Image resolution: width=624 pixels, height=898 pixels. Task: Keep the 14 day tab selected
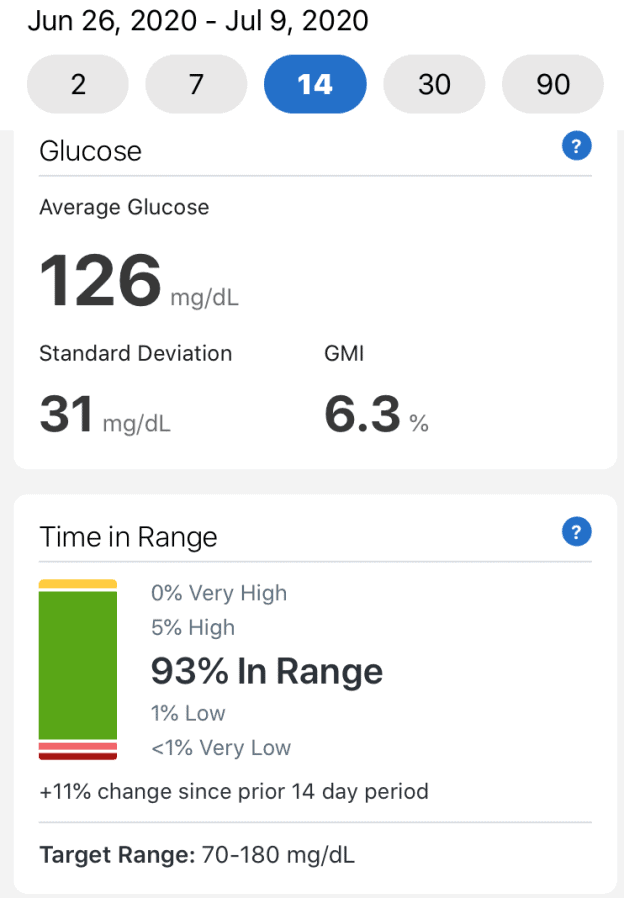point(315,84)
